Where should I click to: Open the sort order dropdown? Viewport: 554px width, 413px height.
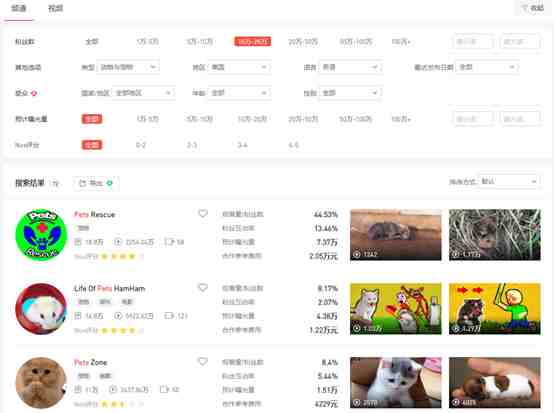[508, 182]
